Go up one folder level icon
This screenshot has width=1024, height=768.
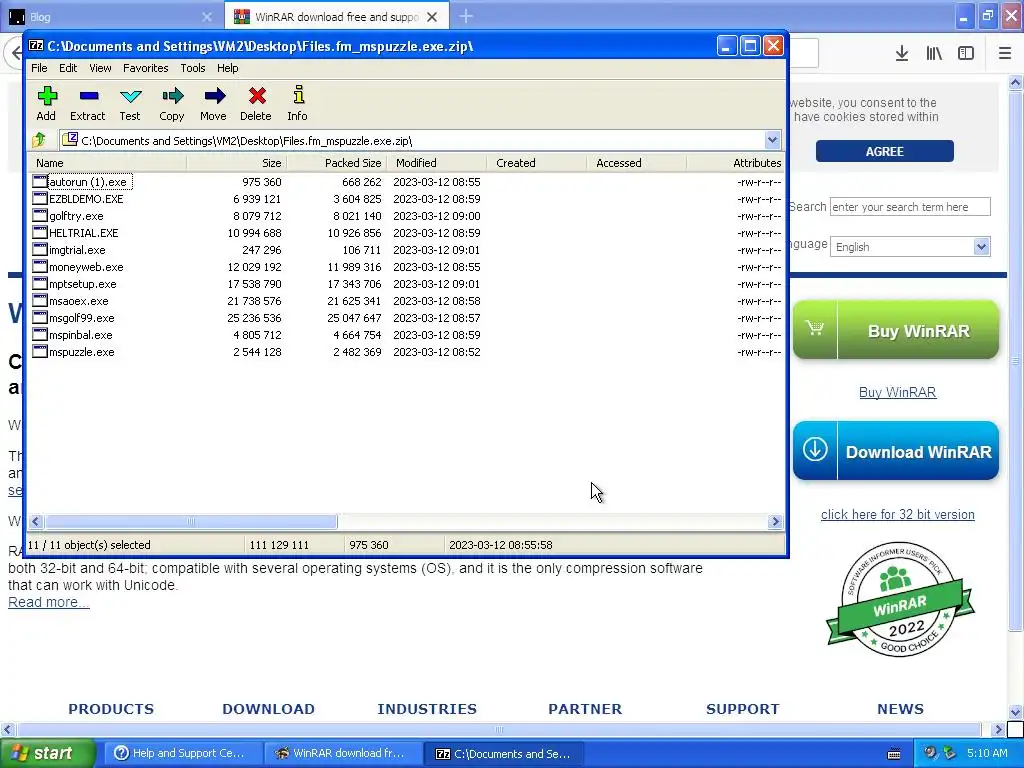[39, 140]
